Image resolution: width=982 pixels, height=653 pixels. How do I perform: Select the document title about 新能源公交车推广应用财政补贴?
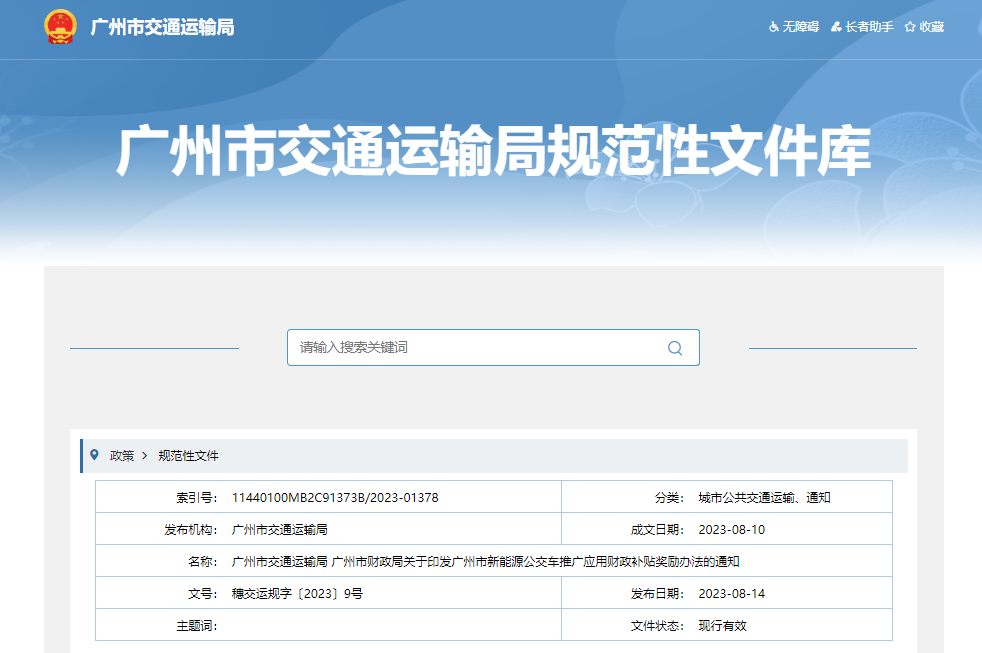point(485,562)
